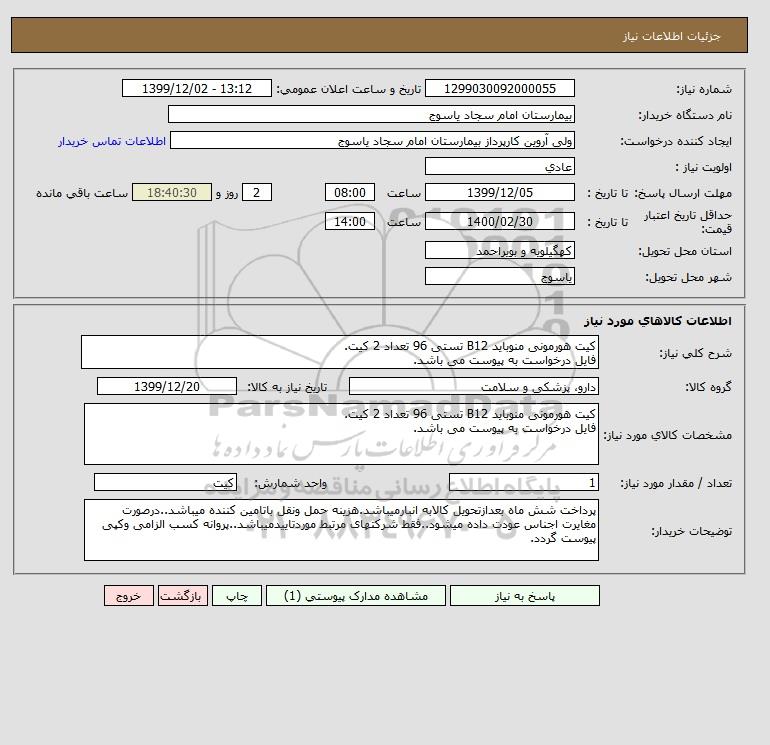Click the remaining time countdown 18:40:30
Image resolution: width=770 pixels, height=745 pixels.
tap(172, 193)
